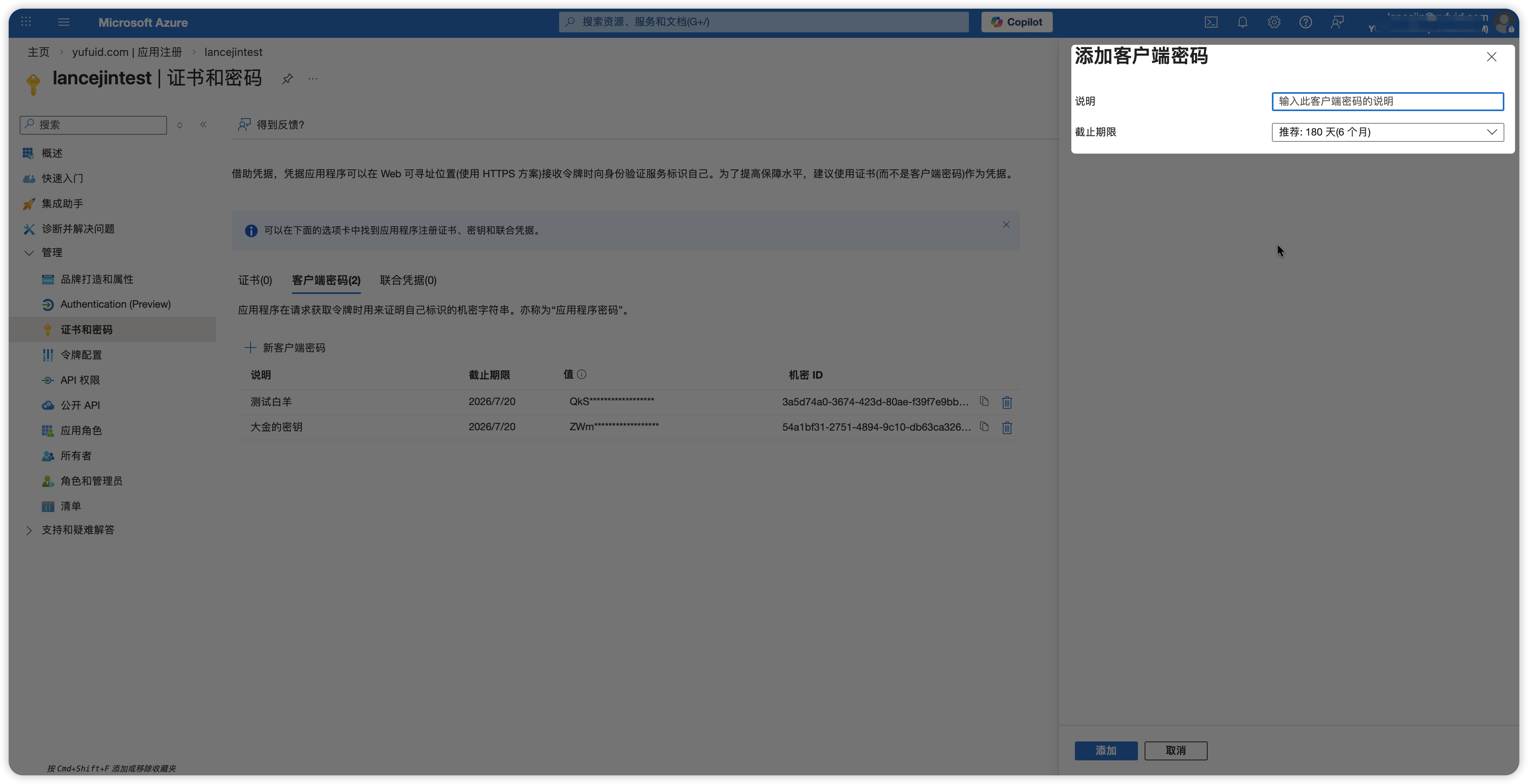
Task: Open API 权限 in sidebar
Action: tap(80, 380)
